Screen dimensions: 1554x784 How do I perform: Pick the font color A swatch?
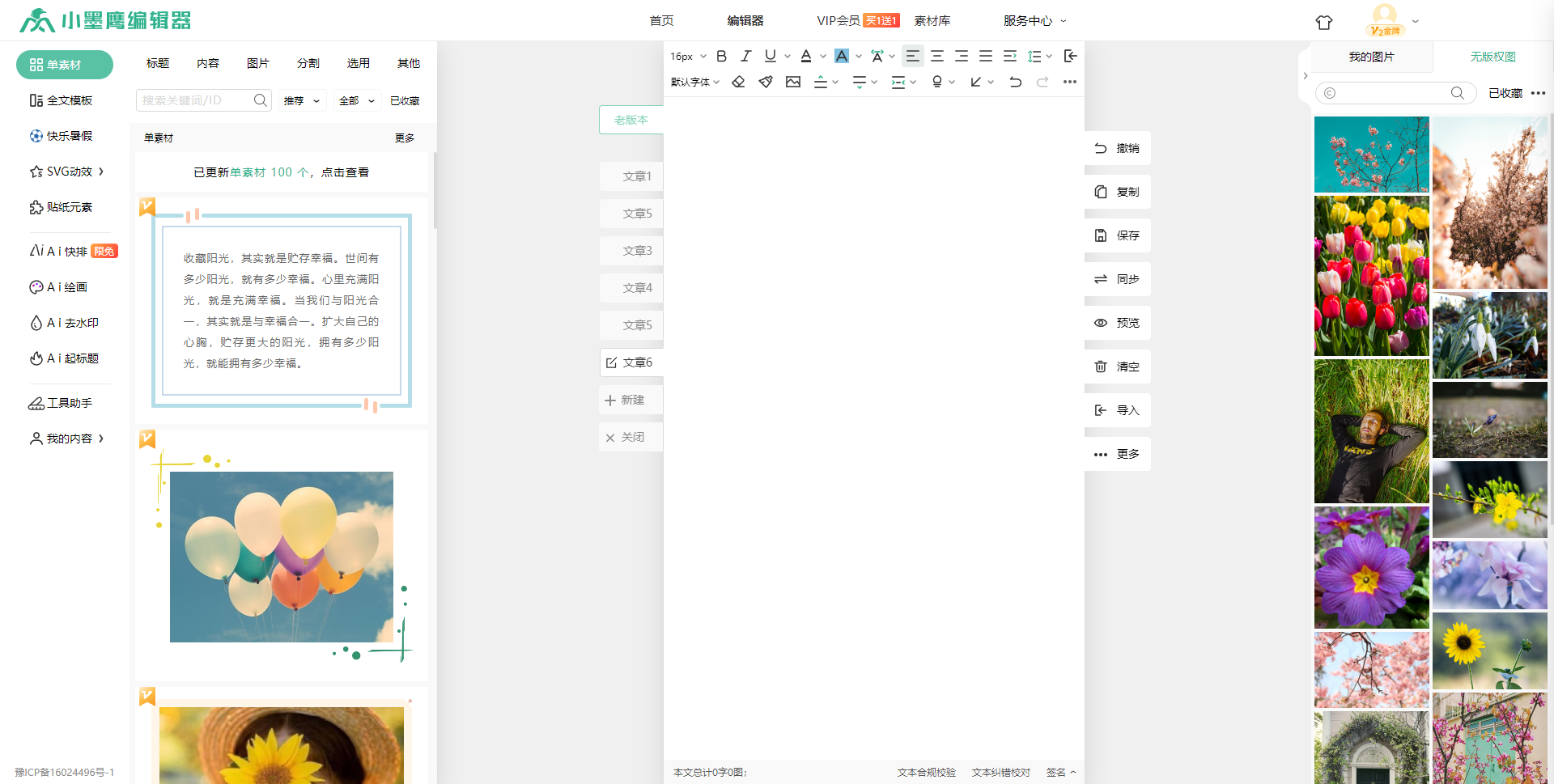click(806, 56)
